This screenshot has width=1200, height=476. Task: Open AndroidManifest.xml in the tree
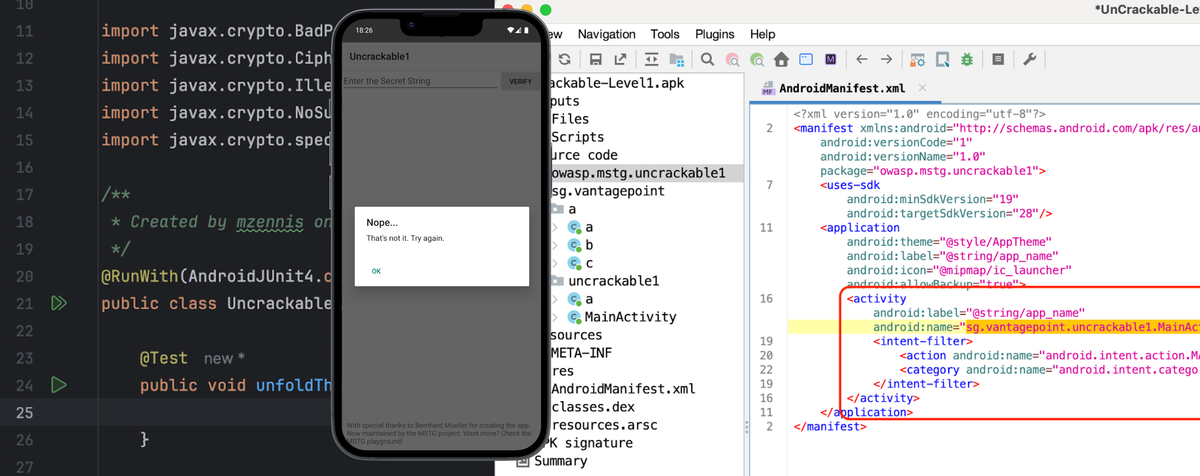coord(623,389)
